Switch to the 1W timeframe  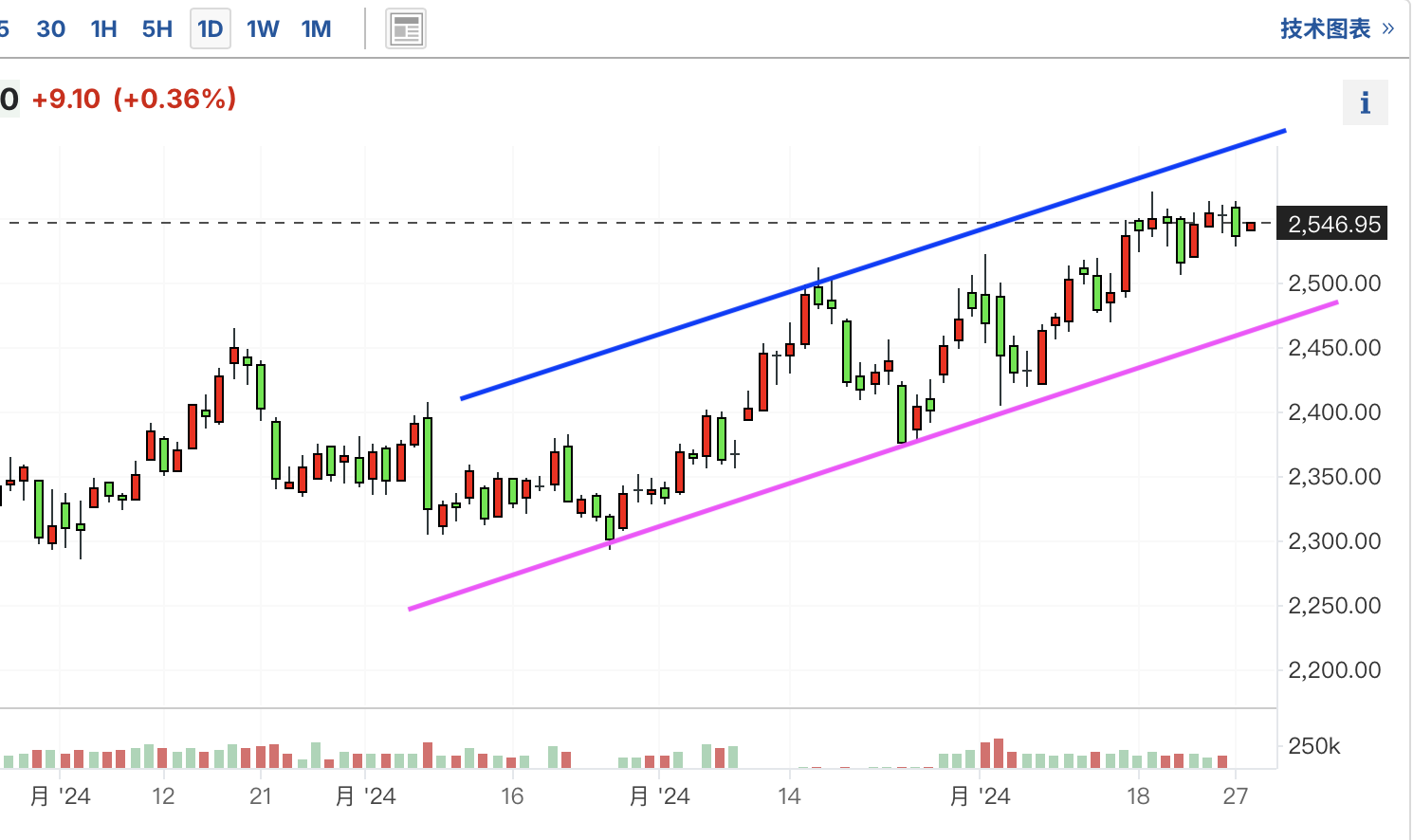[263, 29]
